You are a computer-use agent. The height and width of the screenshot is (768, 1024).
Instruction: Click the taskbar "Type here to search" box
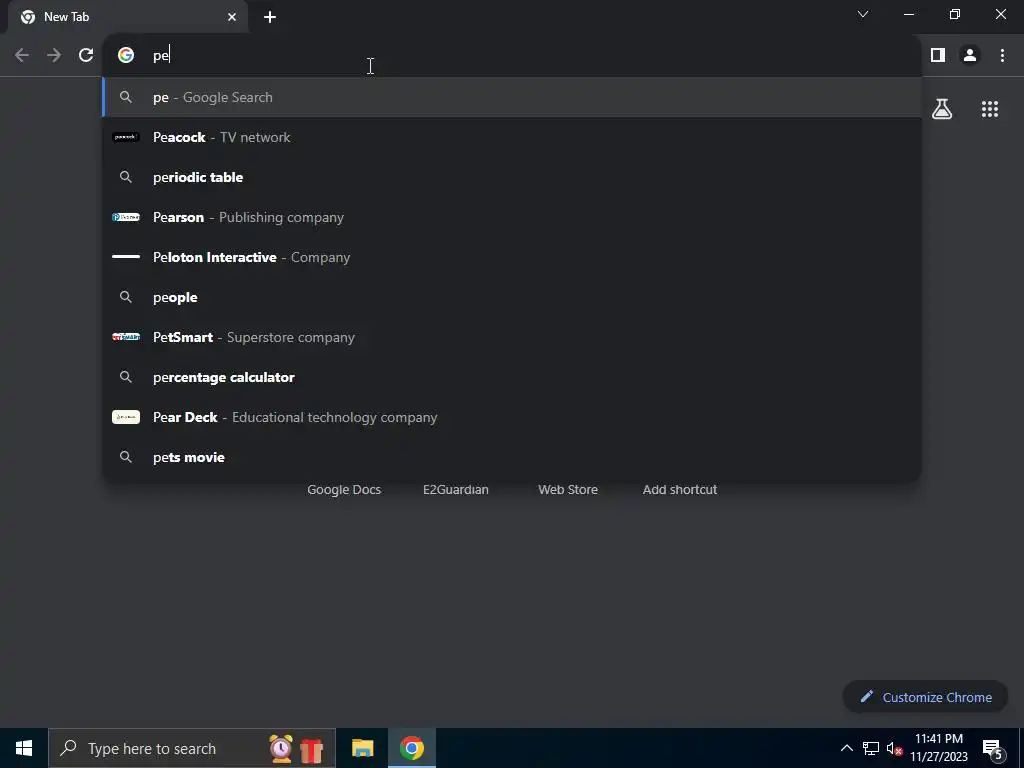pyautogui.click(x=192, y=748)
